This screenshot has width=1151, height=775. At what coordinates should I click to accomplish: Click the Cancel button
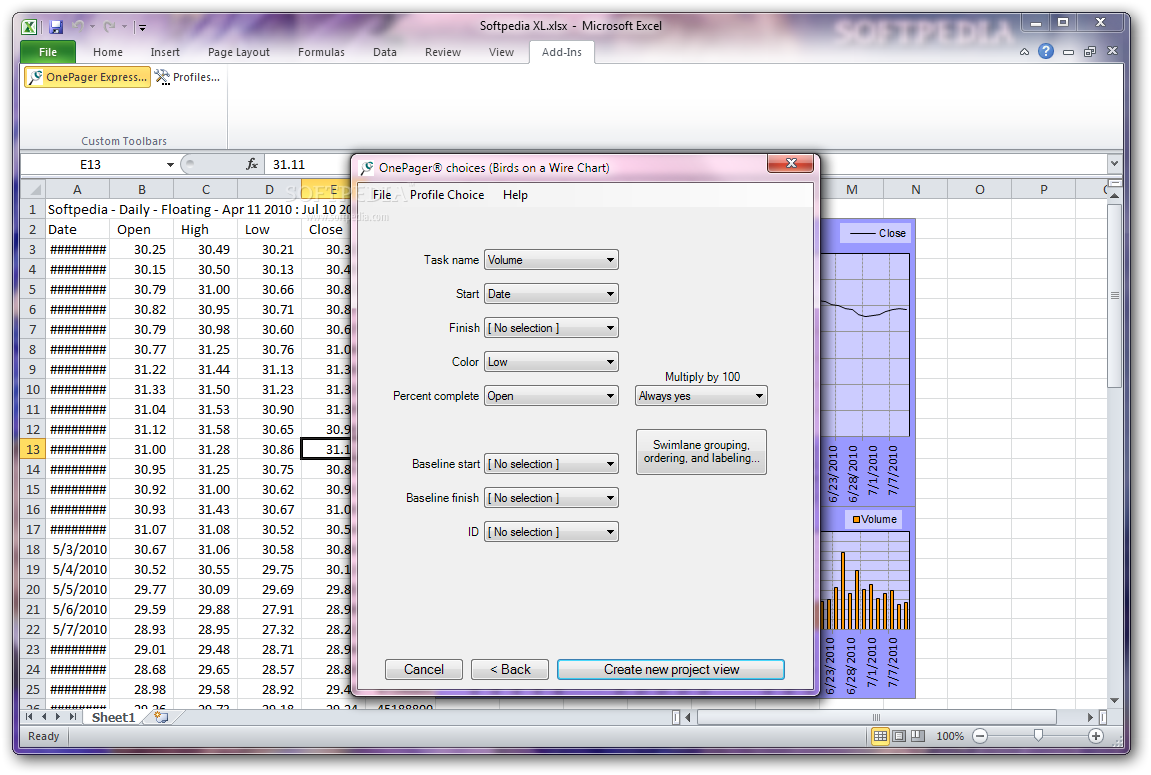[x=424, y=669]
